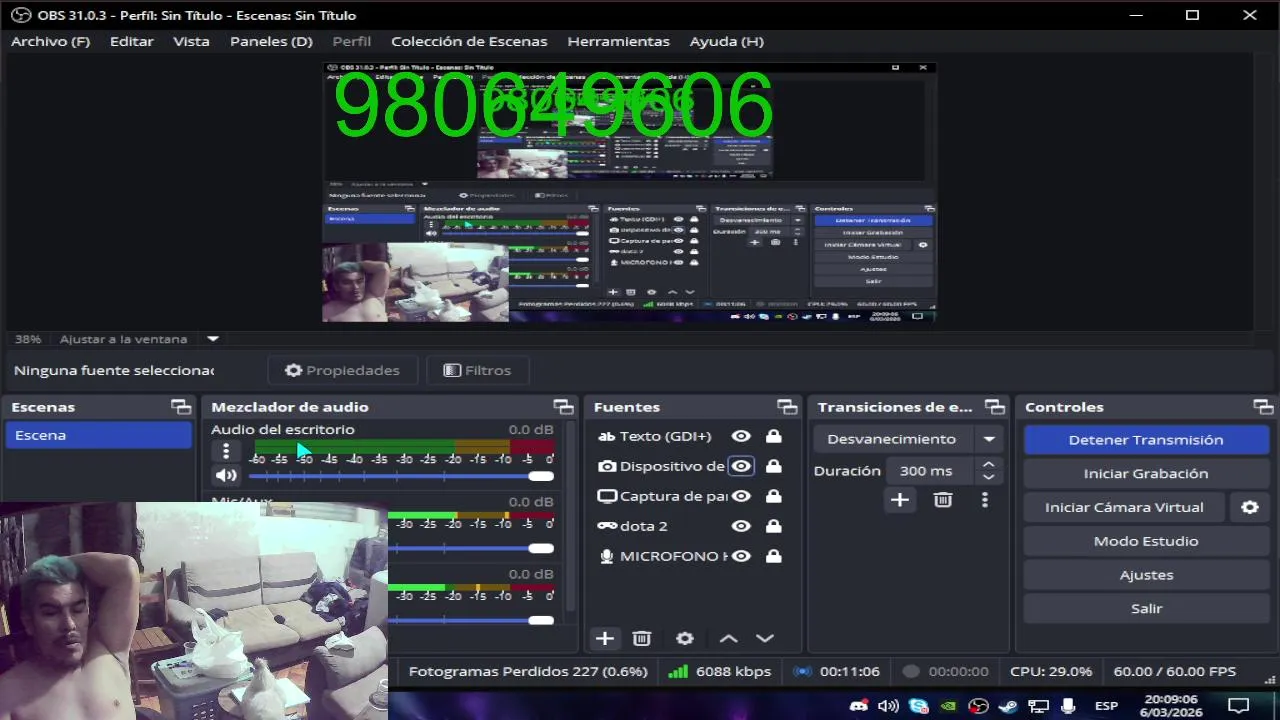This screenshot has height=720, width=1280.
Task: Decrease transition duration with down stepper
Action: click(989, 478)
